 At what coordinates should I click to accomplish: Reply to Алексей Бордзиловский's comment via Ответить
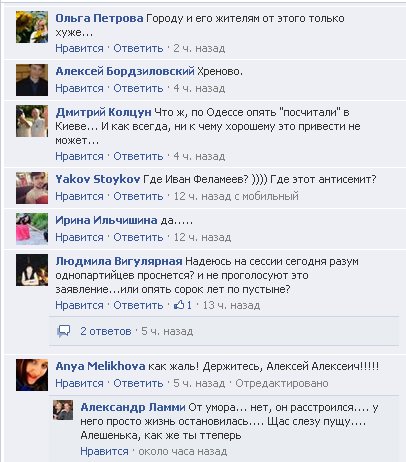point(138,88)
